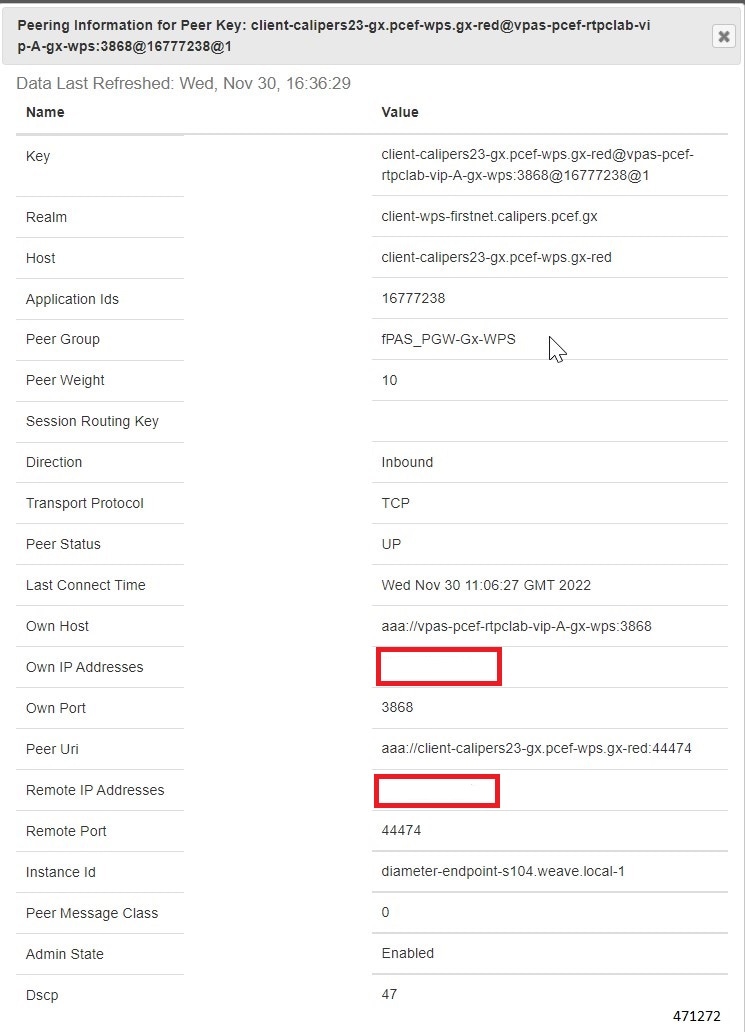This screenshot has height=1032, width=745.
Task: Click Transport Protocol value TCP
Action: tap(395, 503)
